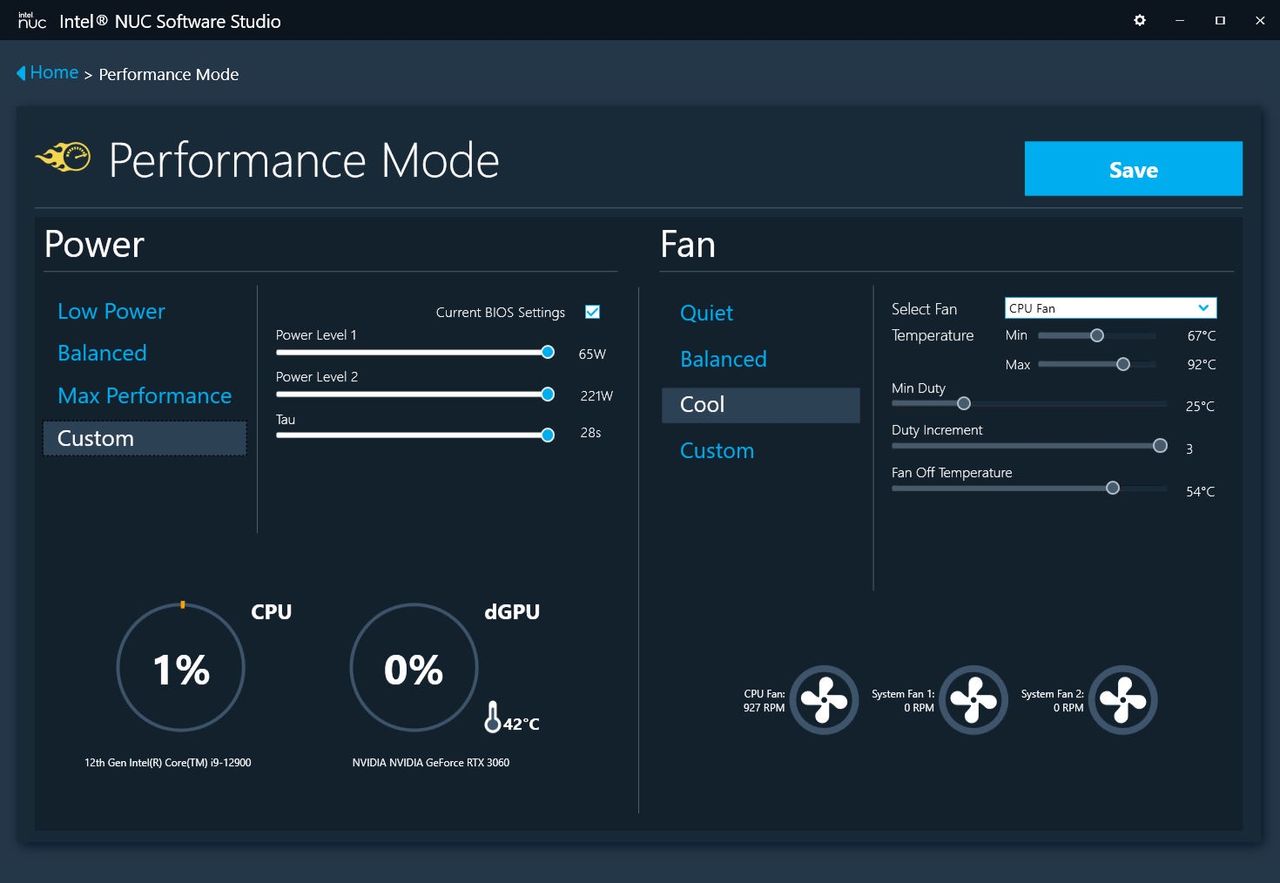The image size is (1280, 883).
Task: Click the 54°C fan off temperature value
Action: [1200, 492]
